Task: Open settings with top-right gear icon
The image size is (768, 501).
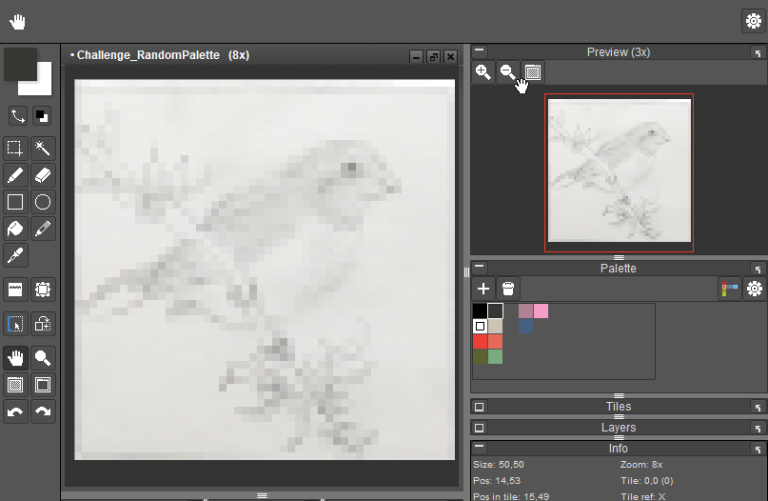Action: coord(753,21)
